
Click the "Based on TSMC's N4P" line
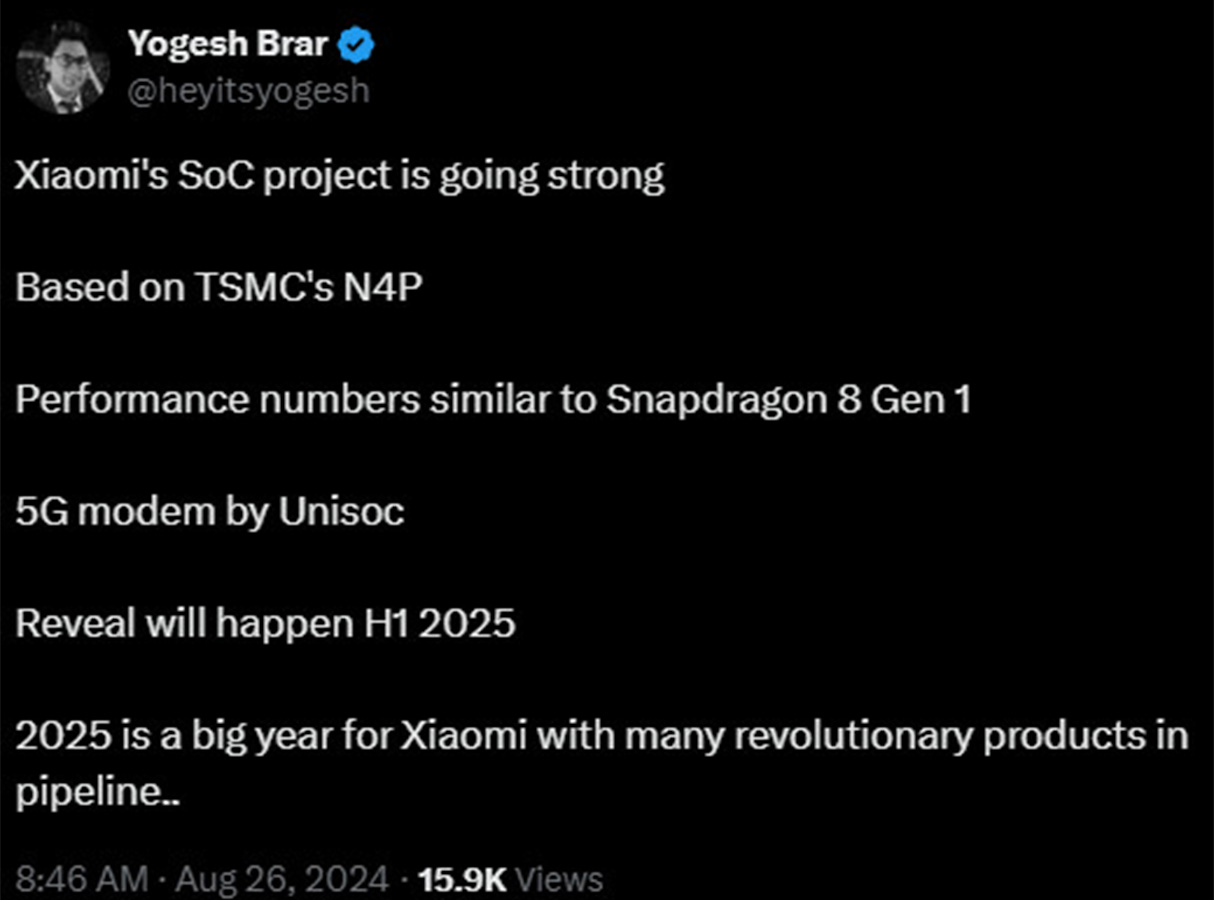click(220, 288)
